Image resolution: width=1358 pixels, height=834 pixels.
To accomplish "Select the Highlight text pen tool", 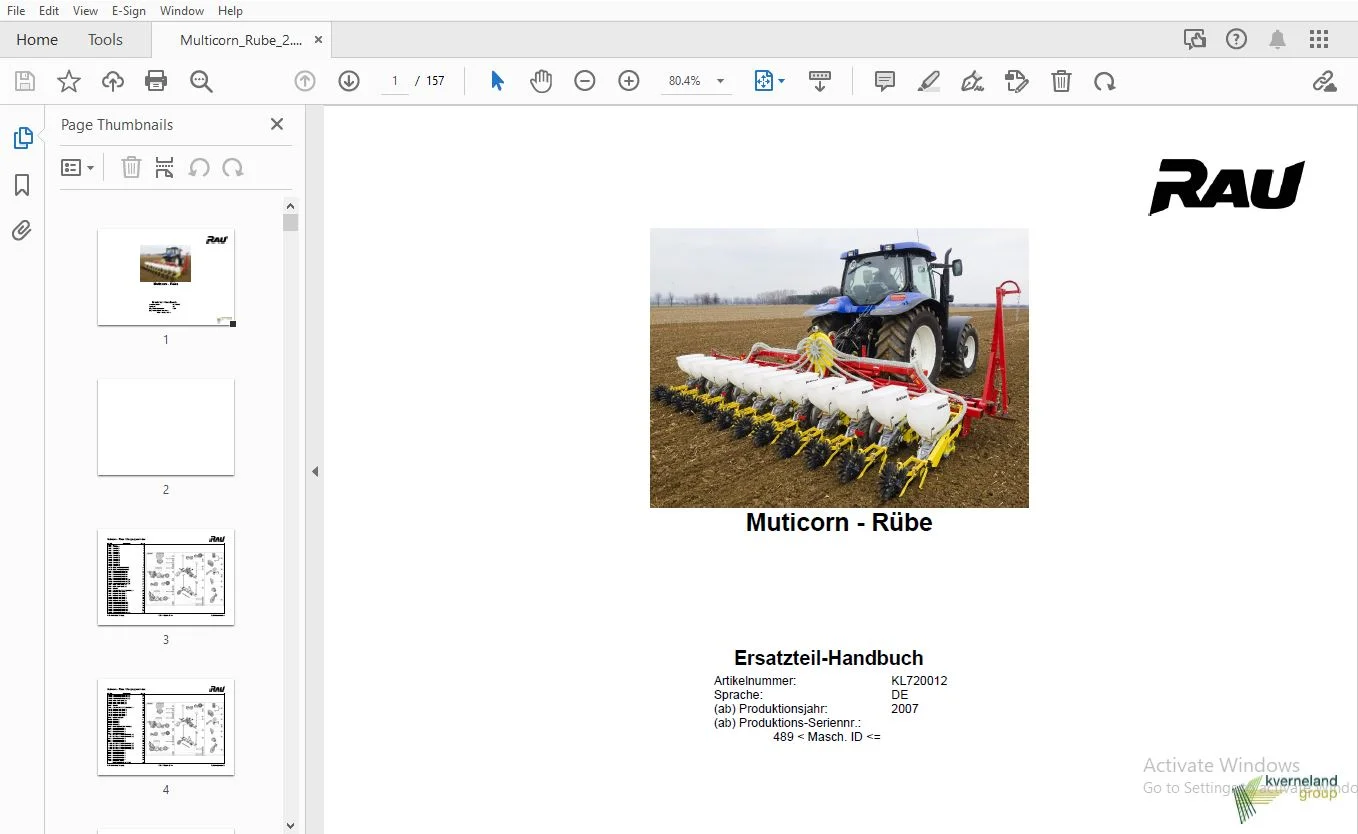I will [929, 81].
